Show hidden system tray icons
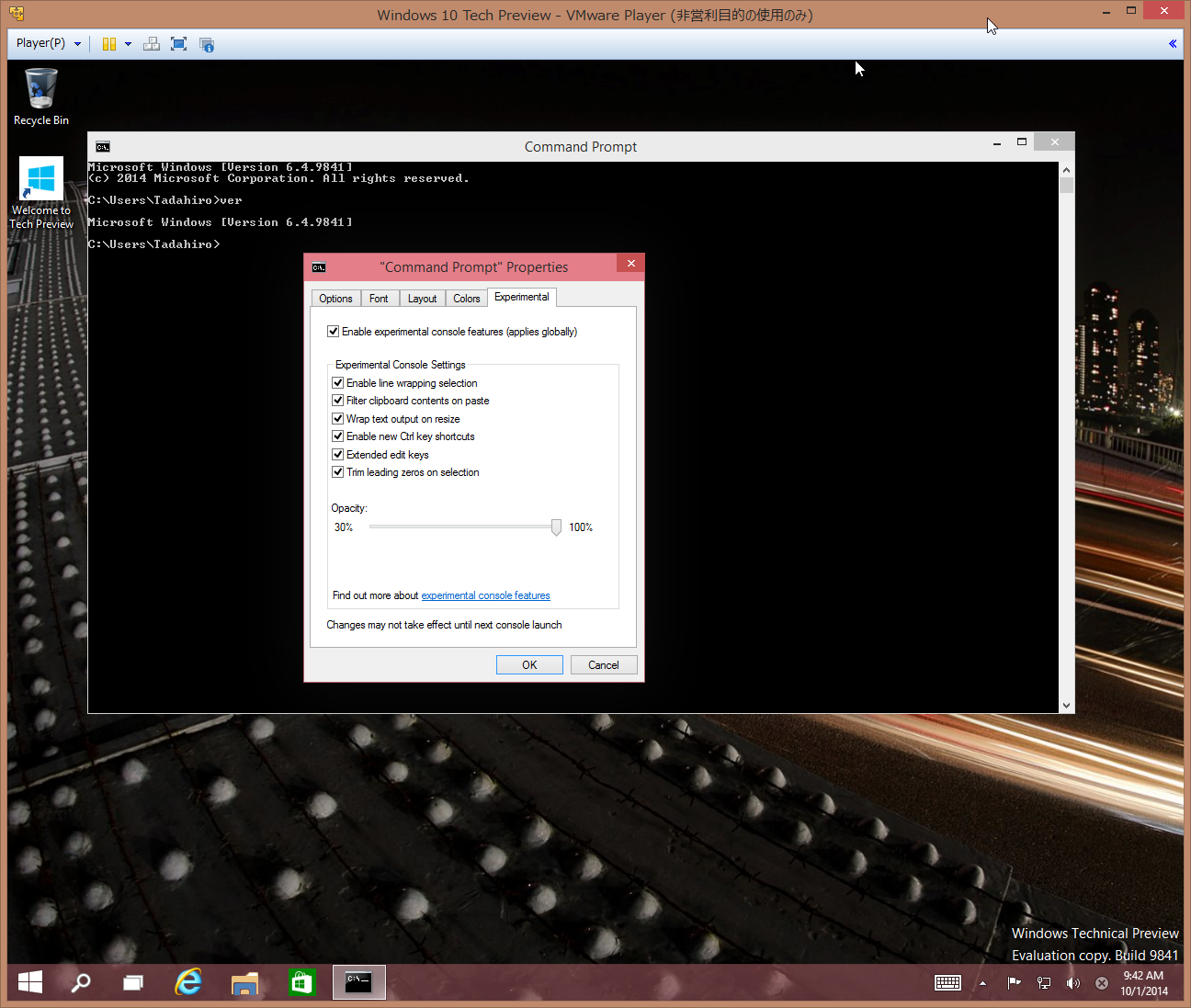 click(x=982, y=982)
